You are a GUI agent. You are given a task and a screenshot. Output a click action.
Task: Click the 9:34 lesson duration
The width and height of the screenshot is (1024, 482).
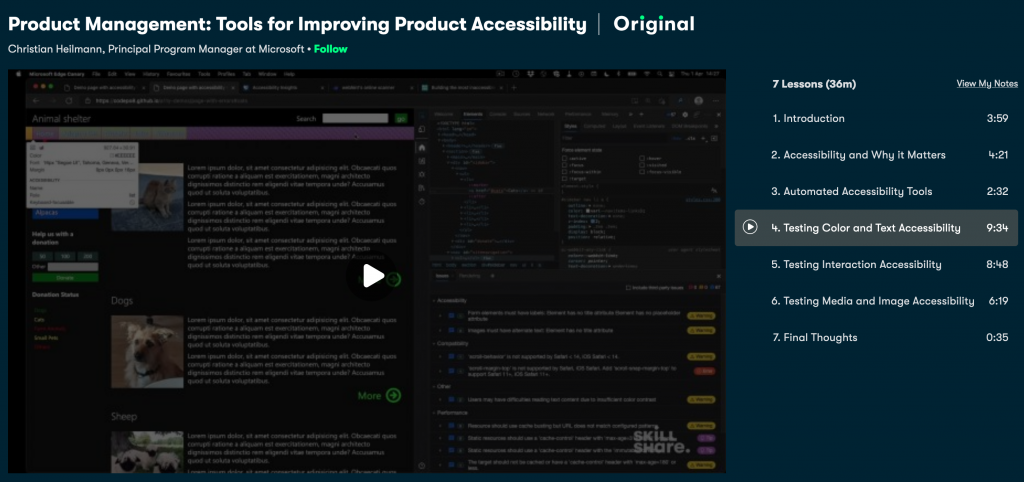pos(998,228)
